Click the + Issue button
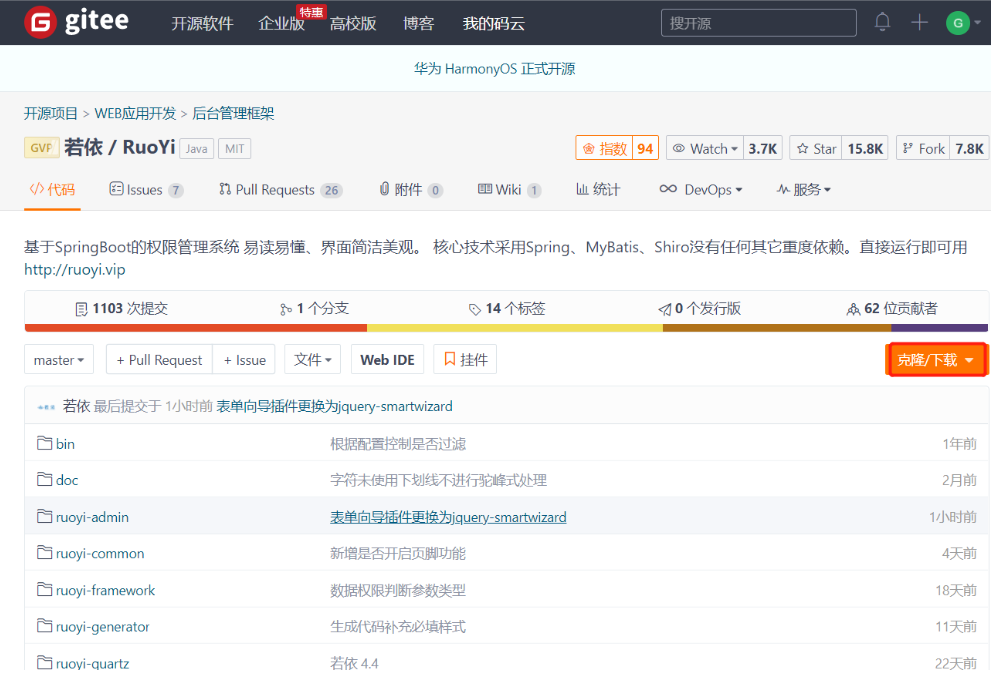 (244, 360)
